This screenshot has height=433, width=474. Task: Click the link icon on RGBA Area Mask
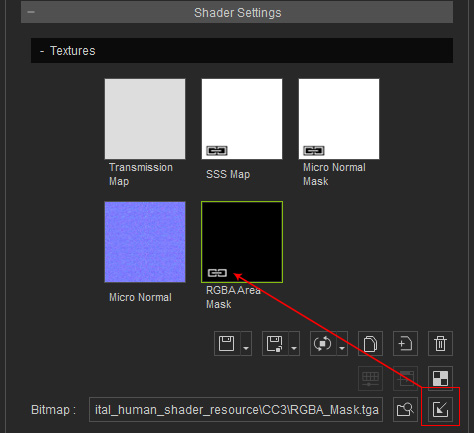coord(217,273)
